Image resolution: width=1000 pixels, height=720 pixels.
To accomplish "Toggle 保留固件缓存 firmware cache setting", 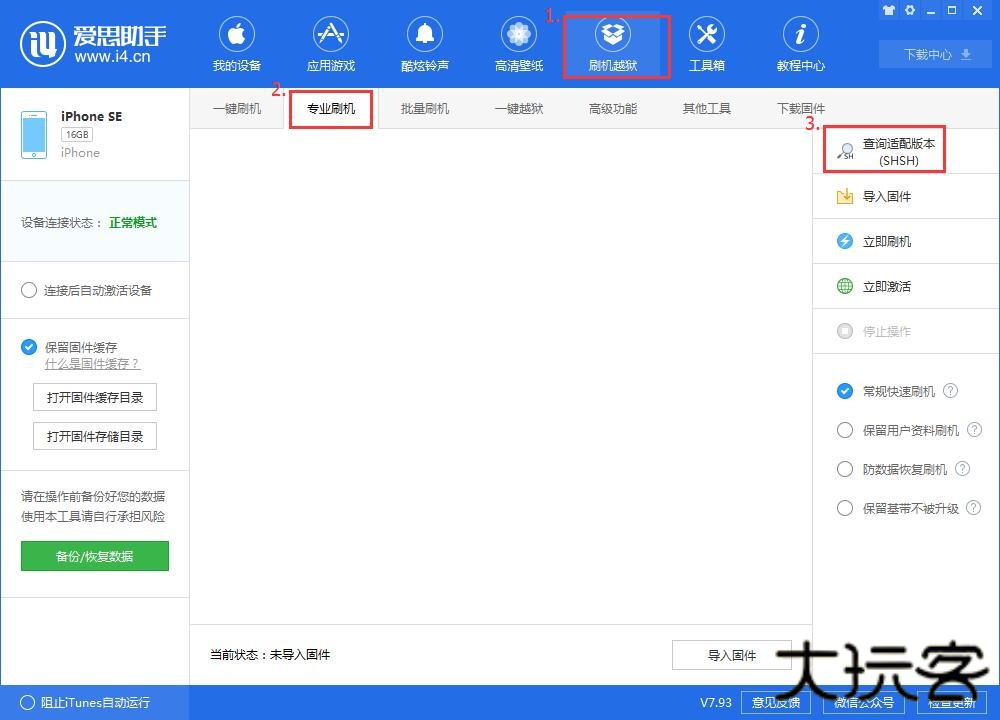I will click(x=29, y=347).
